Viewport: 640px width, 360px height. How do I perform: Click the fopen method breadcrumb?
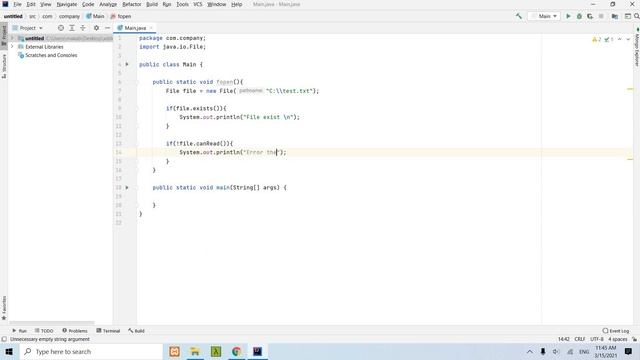pos(121,16)
